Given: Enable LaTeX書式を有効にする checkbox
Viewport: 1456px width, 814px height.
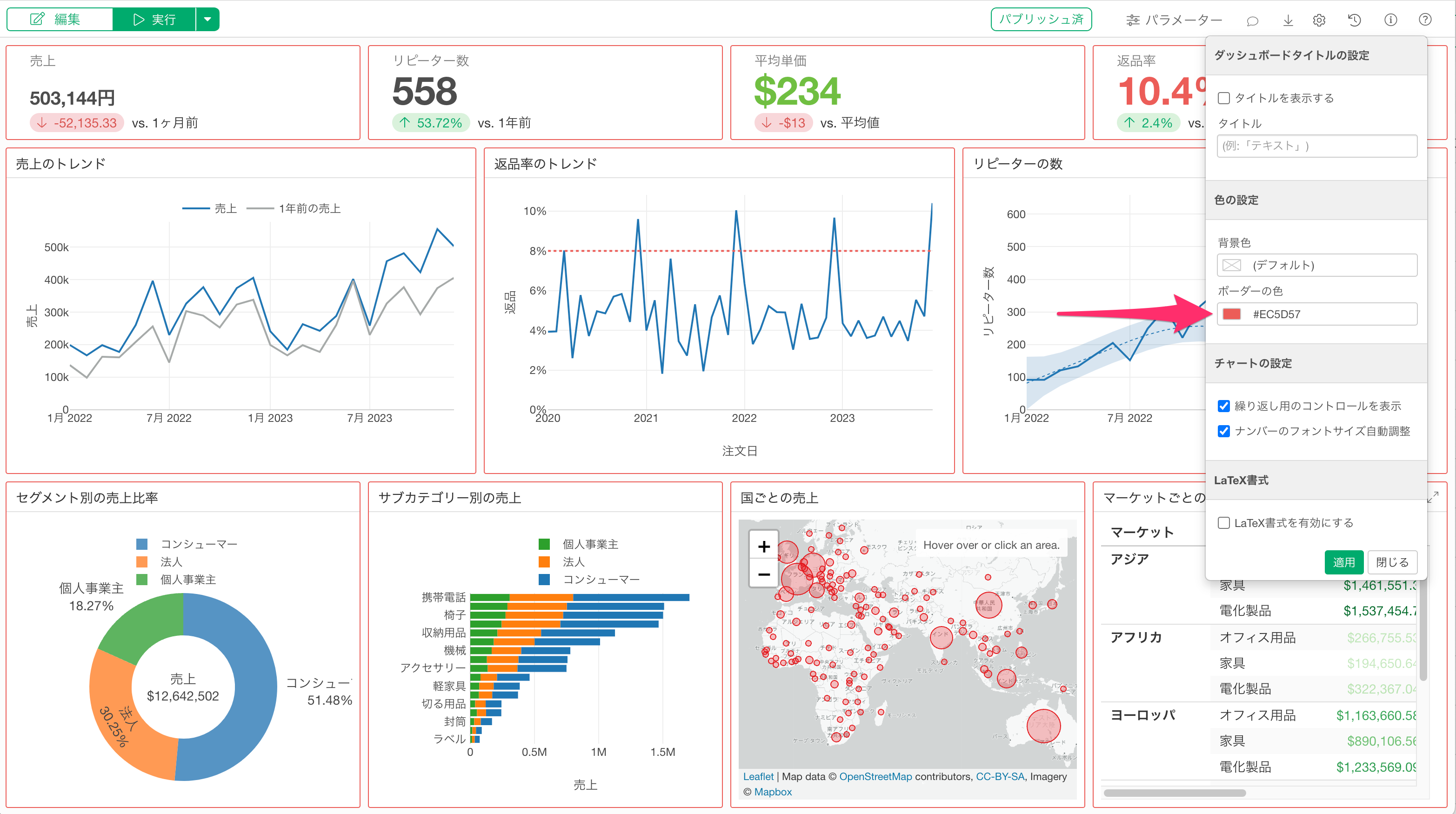Looking at the screenshot, I should 1224,523.
